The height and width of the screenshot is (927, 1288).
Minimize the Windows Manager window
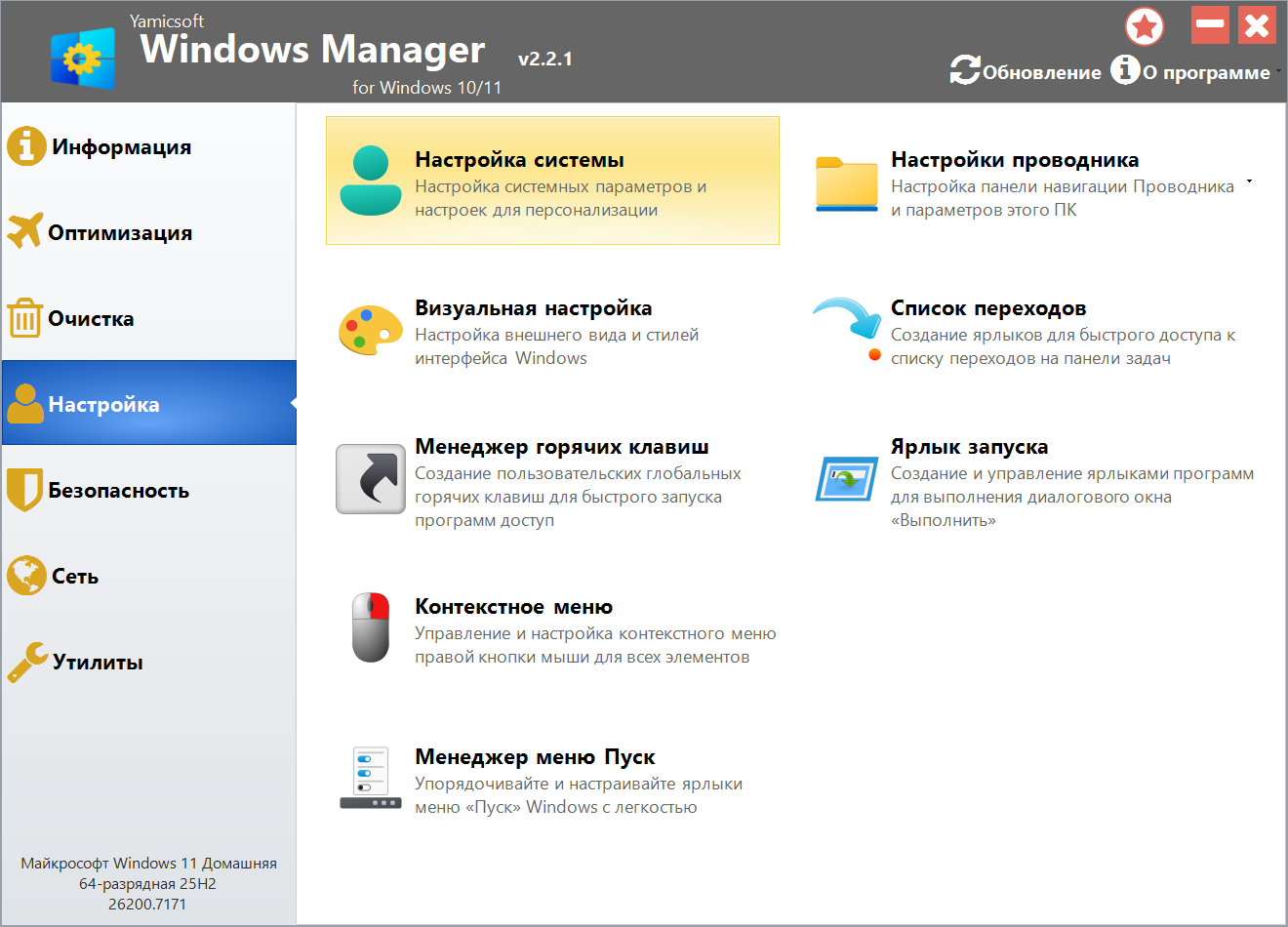(1210, 25)
